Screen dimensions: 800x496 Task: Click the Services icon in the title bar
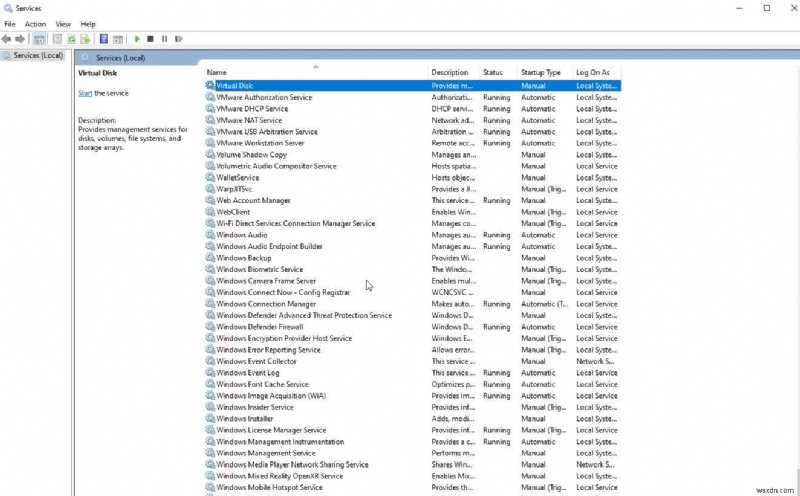[x=8, y=8]
